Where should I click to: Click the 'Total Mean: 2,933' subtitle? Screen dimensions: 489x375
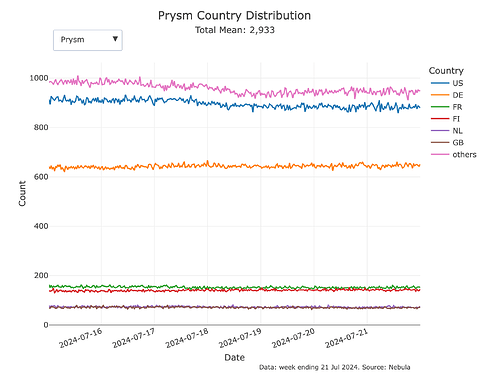pyautogui.click(x=235, y=30)
